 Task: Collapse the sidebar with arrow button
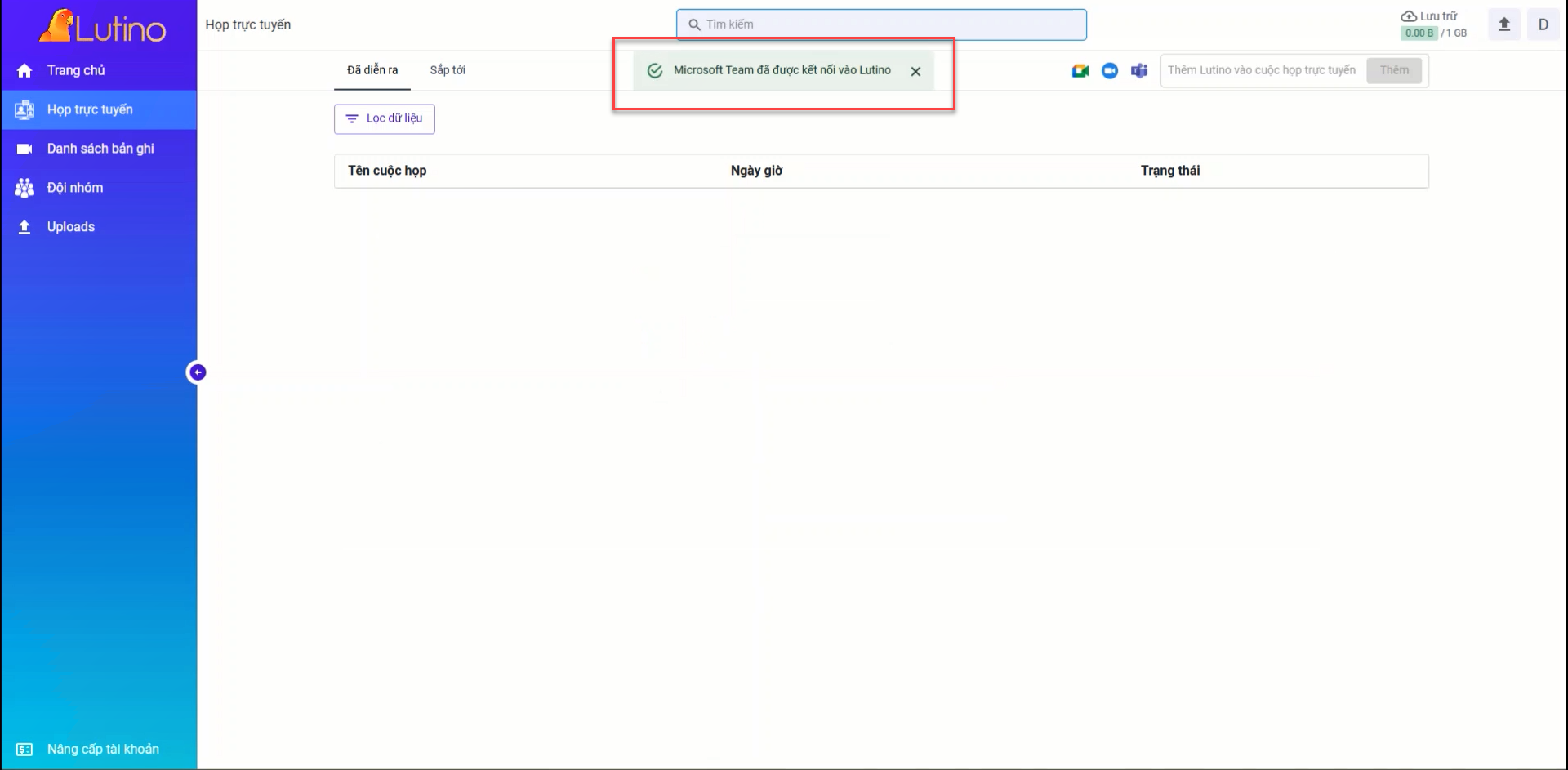(197, 372)
